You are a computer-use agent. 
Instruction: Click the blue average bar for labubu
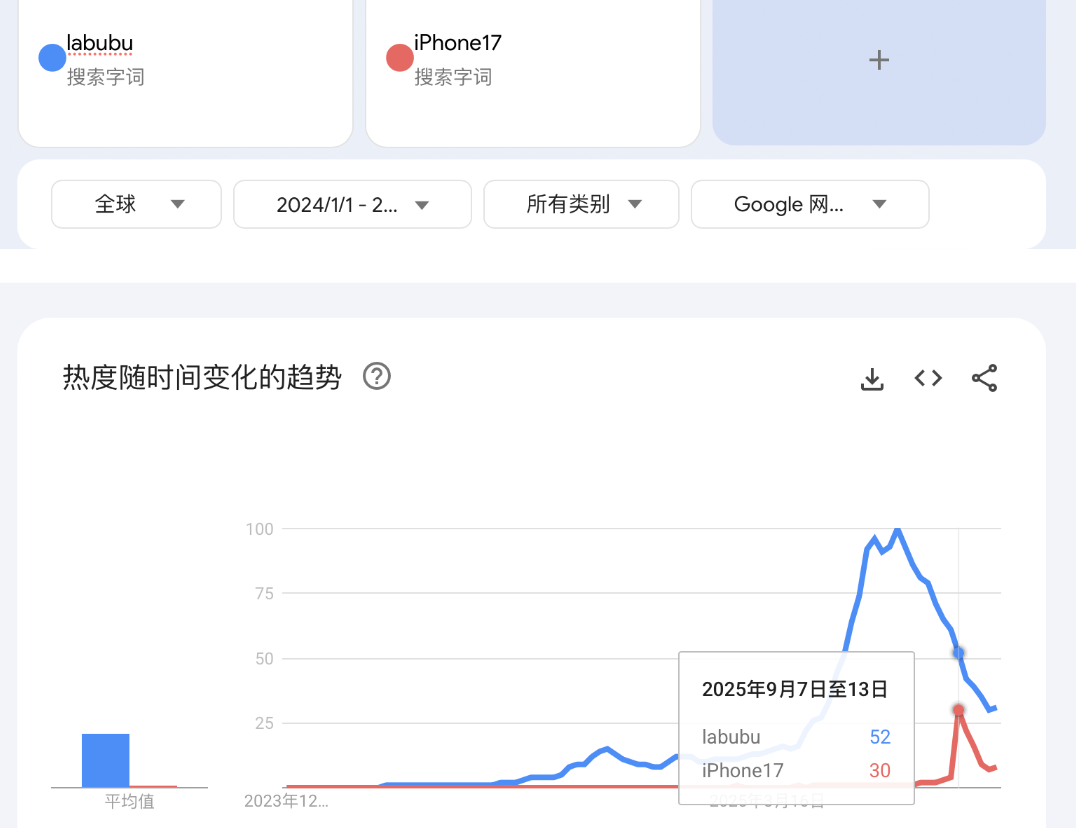click(x=105, y=760)
